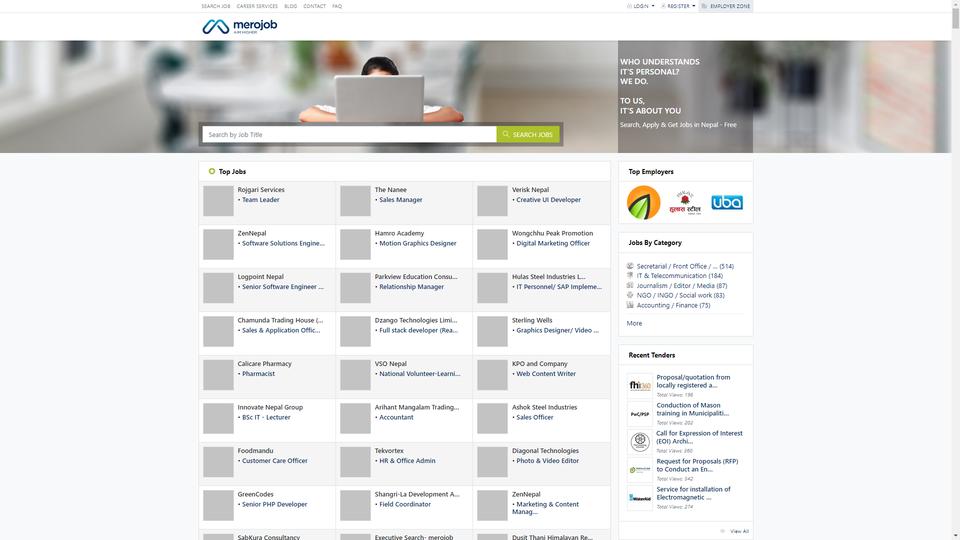Open the Hulas Steel employer logo
The height and width of the screenshot is (540, 960).
click(x=685, y=202)
